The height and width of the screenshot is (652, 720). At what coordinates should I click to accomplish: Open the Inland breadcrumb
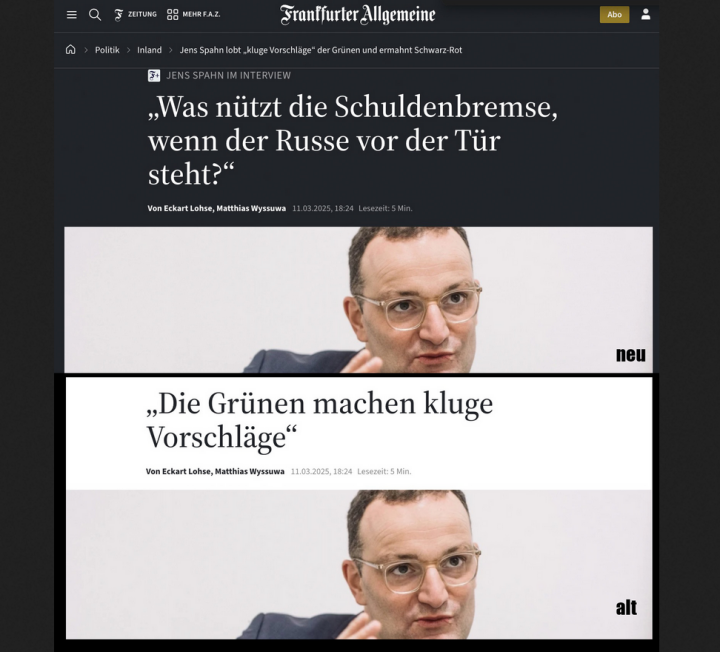point(149,50)
